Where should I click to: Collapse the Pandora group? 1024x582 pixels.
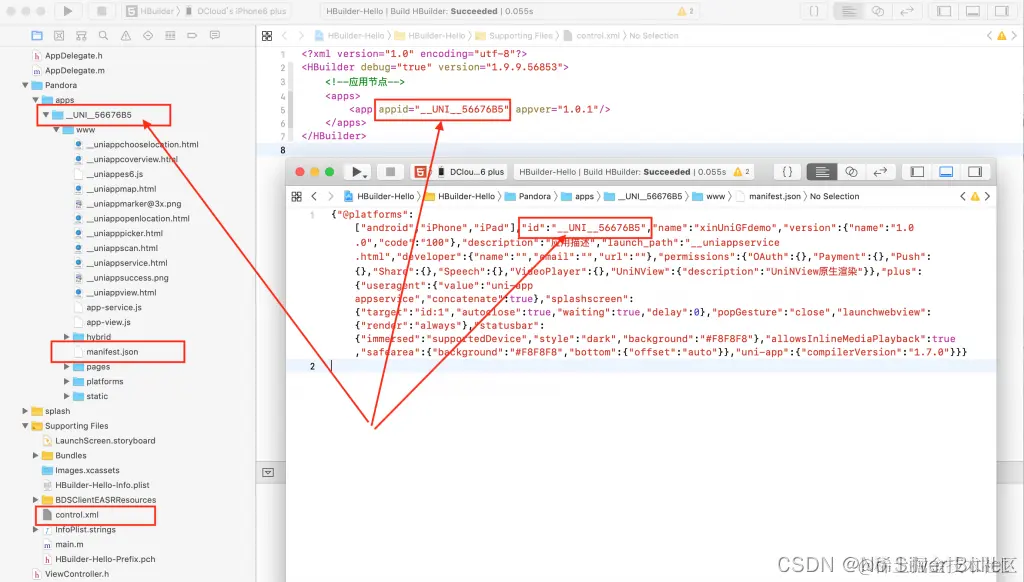25,85
